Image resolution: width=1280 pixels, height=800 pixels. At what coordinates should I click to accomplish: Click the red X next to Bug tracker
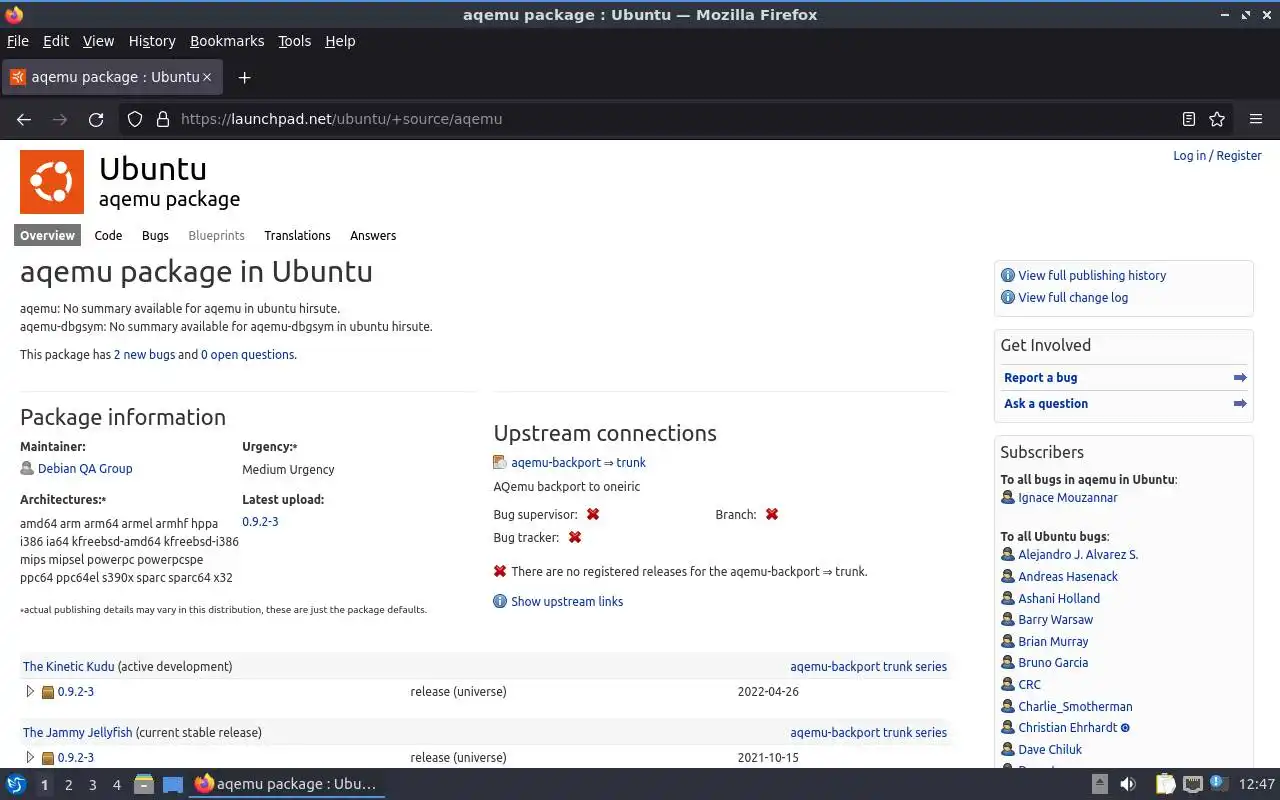click(x=575, y=537)
